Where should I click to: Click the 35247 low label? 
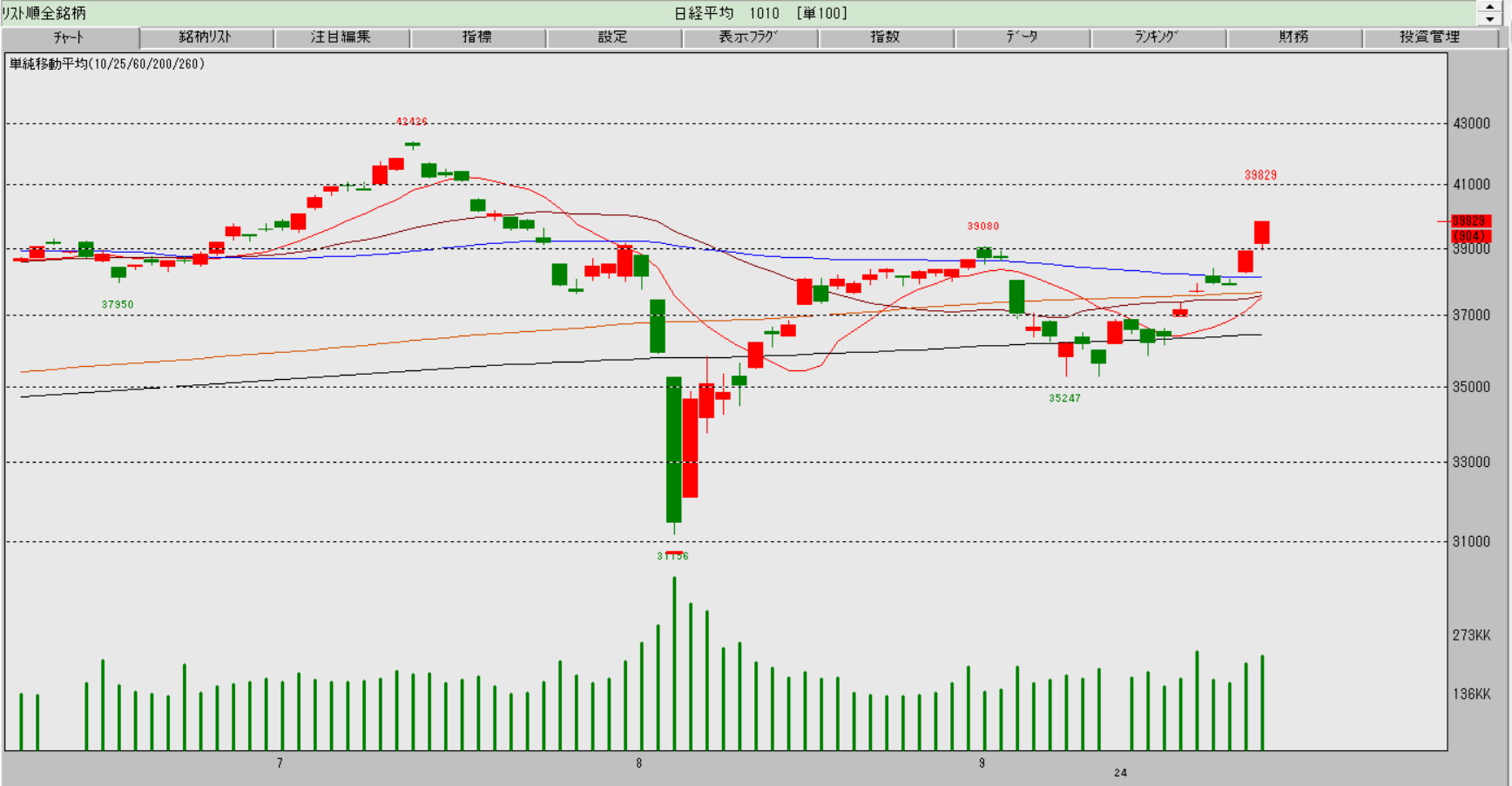(1064, 398)
